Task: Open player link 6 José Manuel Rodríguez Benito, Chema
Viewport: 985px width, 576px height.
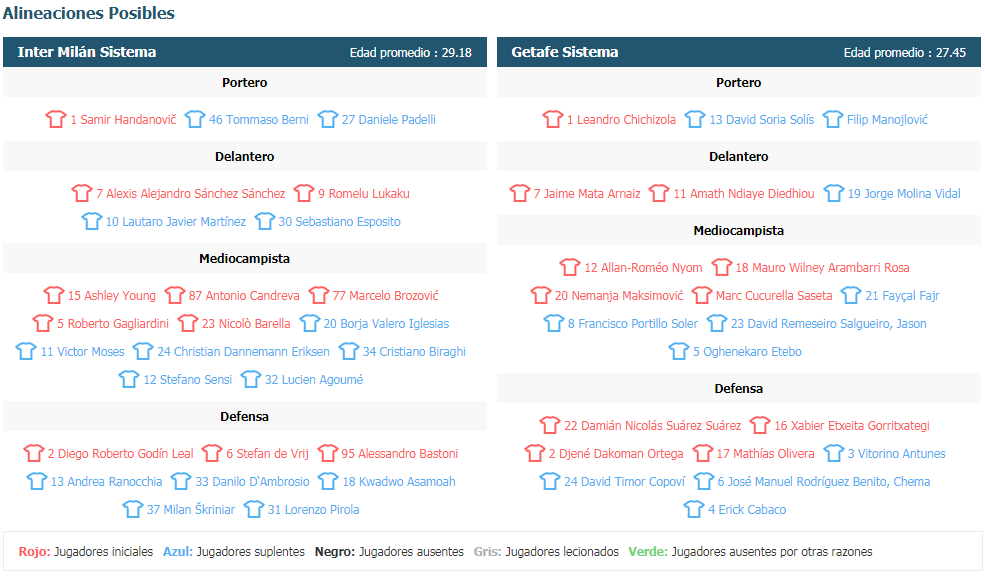Action: tap(824, 482)
